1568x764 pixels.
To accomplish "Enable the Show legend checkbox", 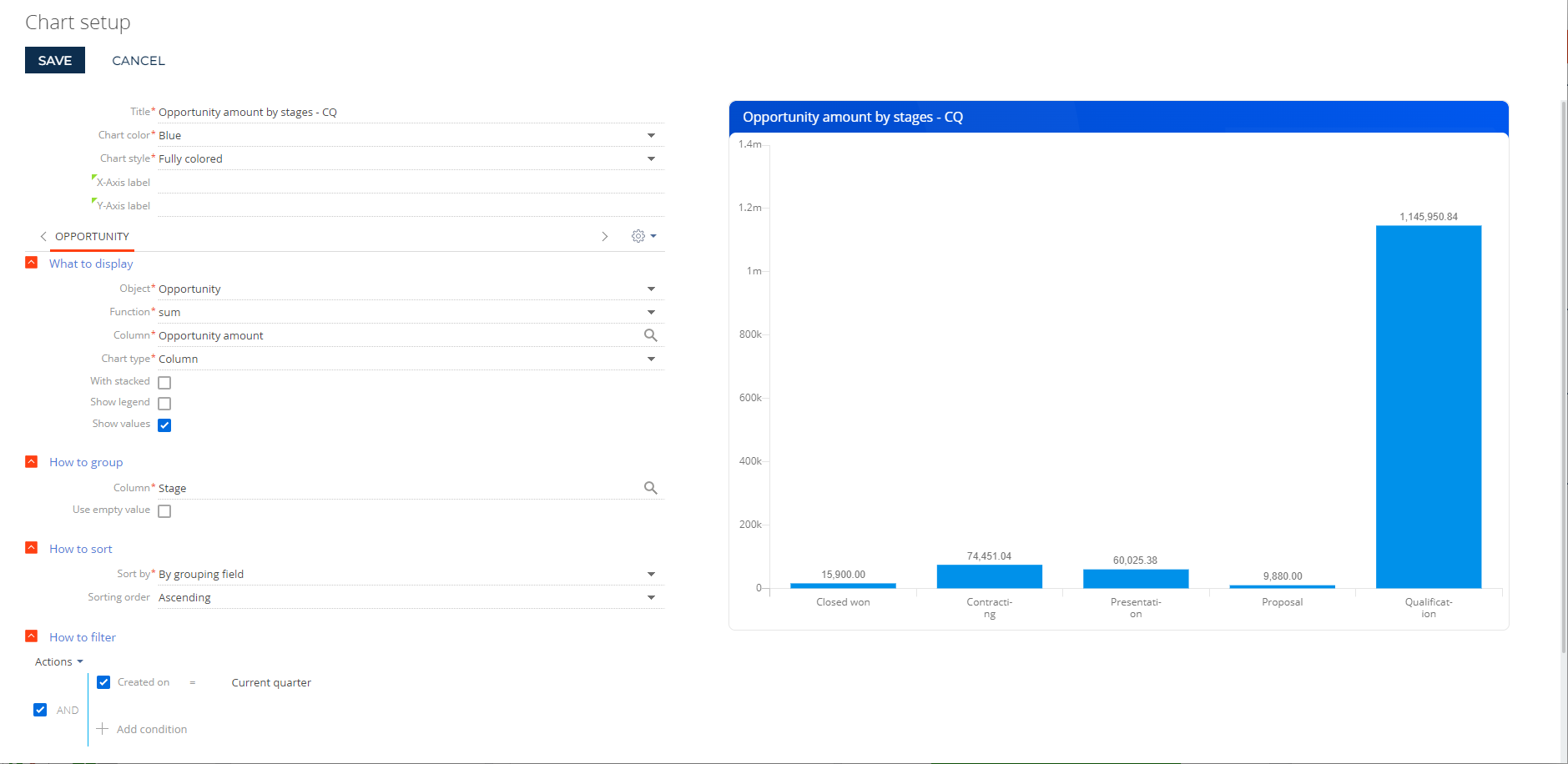I will tap(164, 403).
